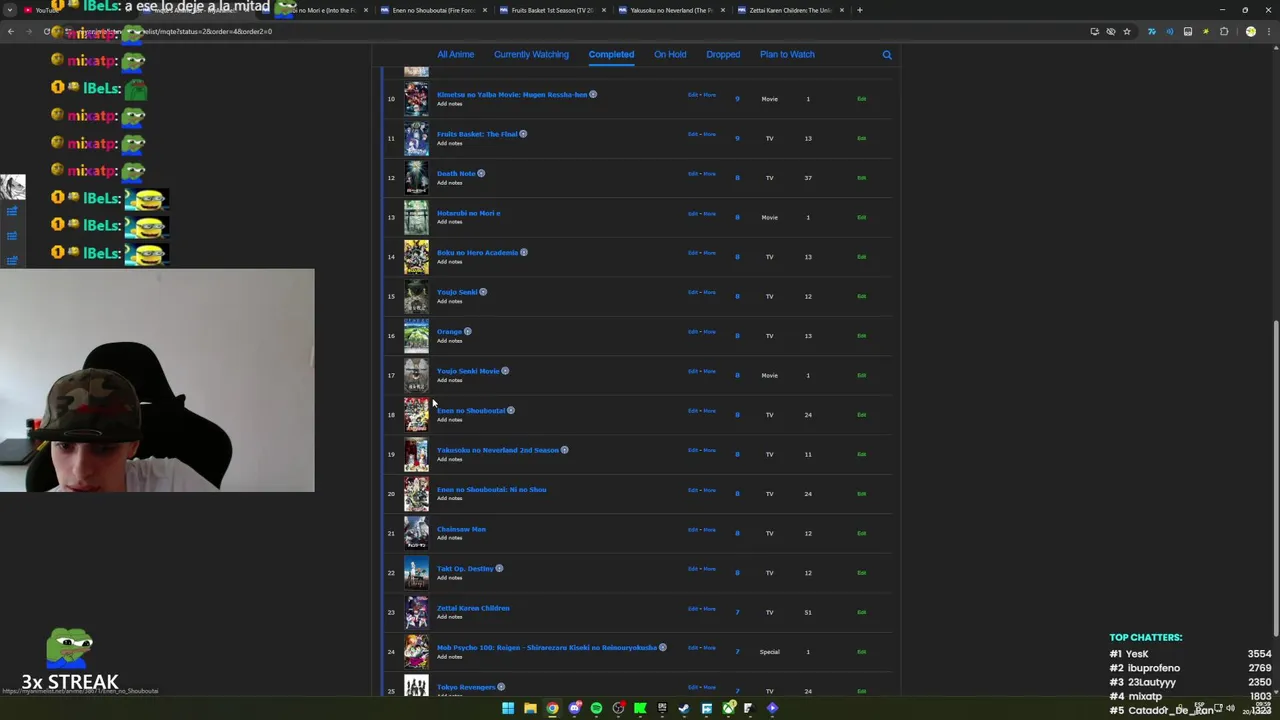Click Add notes under Hotarubi no Mori e
Screen dimensions: 1280x720
449,222
